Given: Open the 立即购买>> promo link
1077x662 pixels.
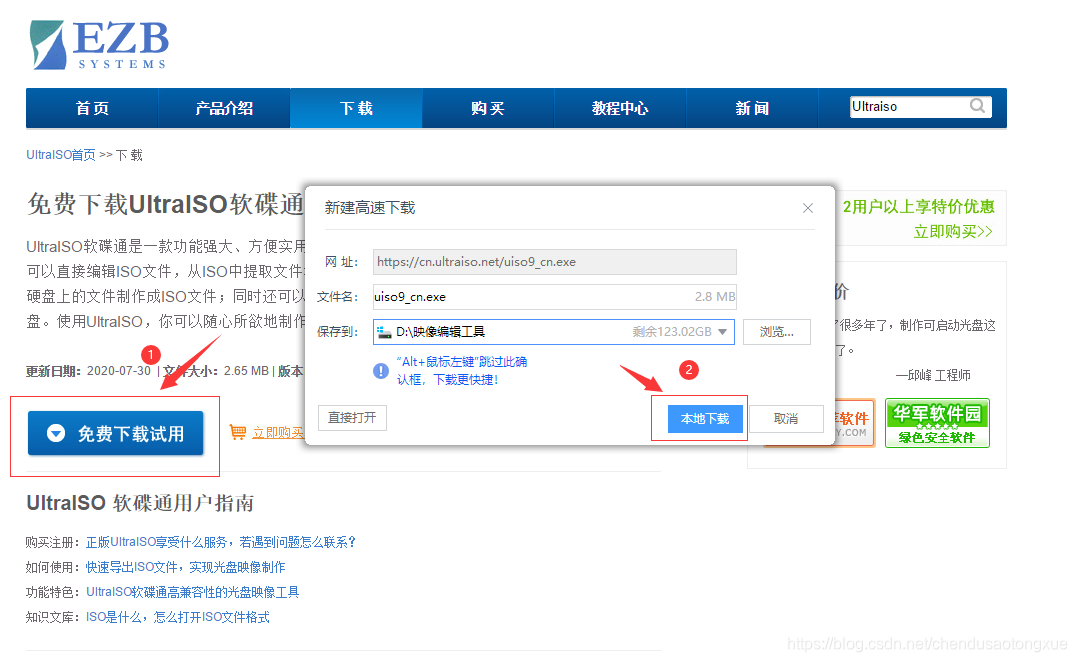Looking at the screenshot, I should click(x=953, y=231).
